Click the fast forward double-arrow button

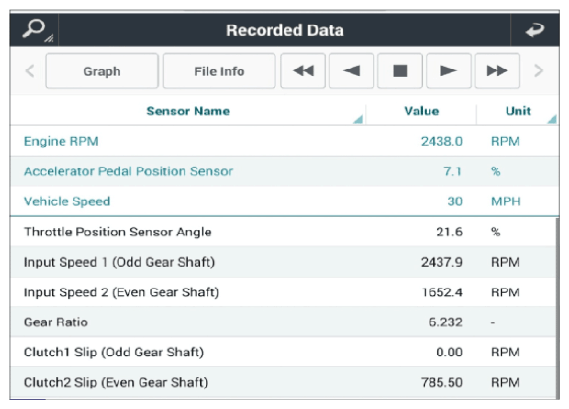pyautogui.click(x=497, y=71)
